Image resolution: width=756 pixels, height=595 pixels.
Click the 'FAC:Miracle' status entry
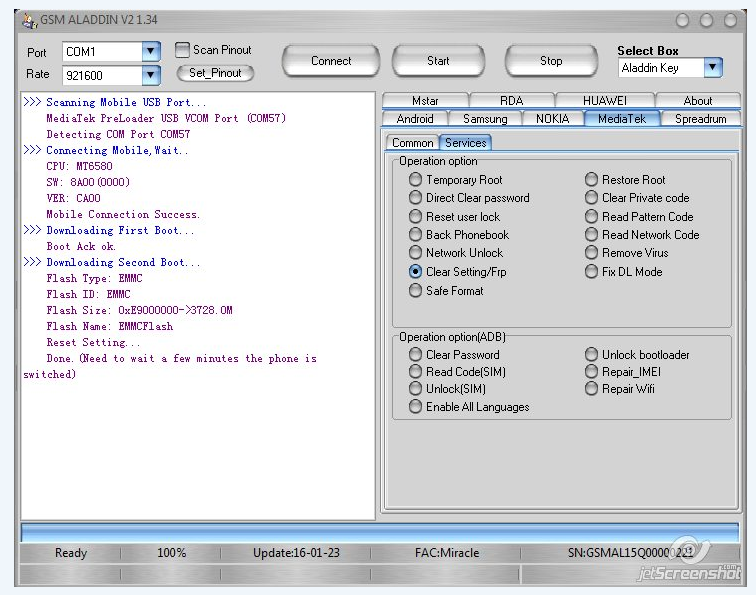coord(446,553)
